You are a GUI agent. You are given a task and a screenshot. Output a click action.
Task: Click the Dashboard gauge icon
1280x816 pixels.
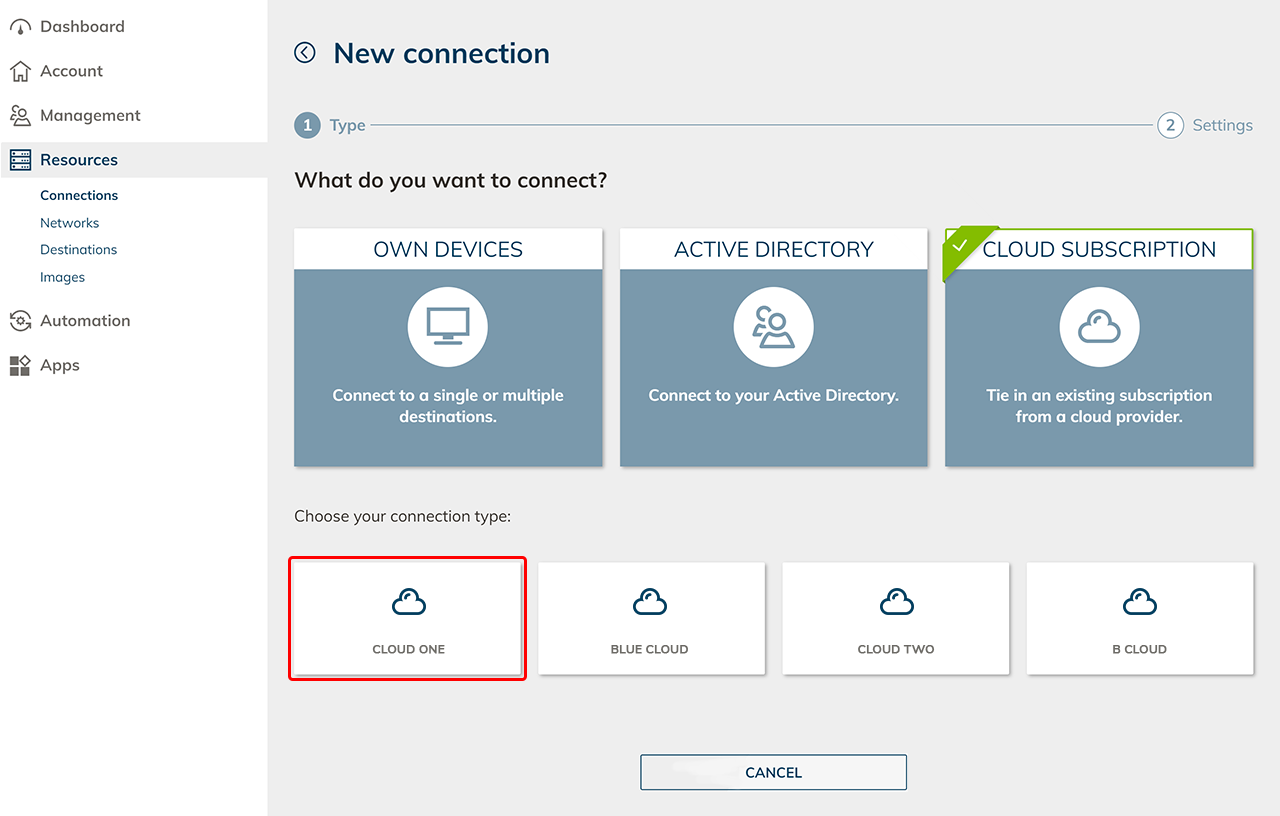20,27
